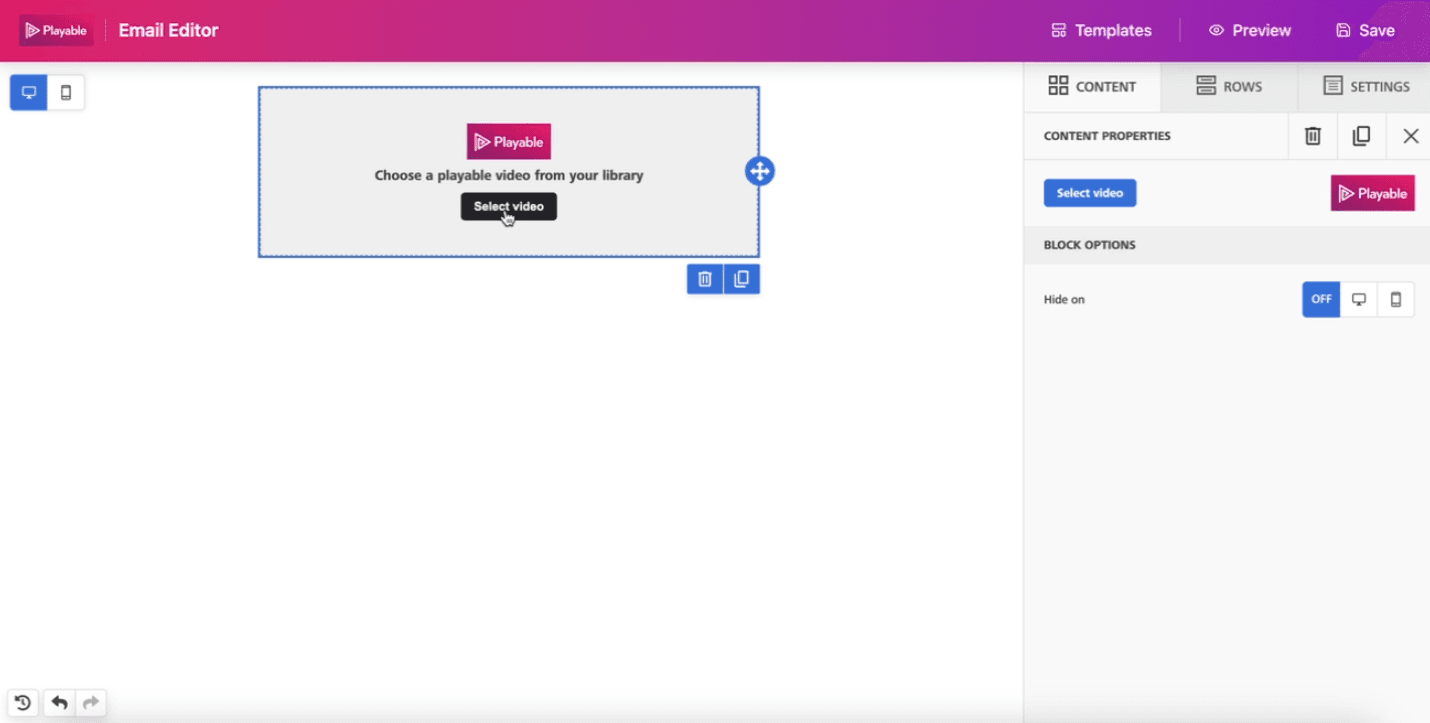The width and height of the screenshot is (1430, 723).
Task: Delete the selected block using canvas trash icon
Action: click(705, 279)
